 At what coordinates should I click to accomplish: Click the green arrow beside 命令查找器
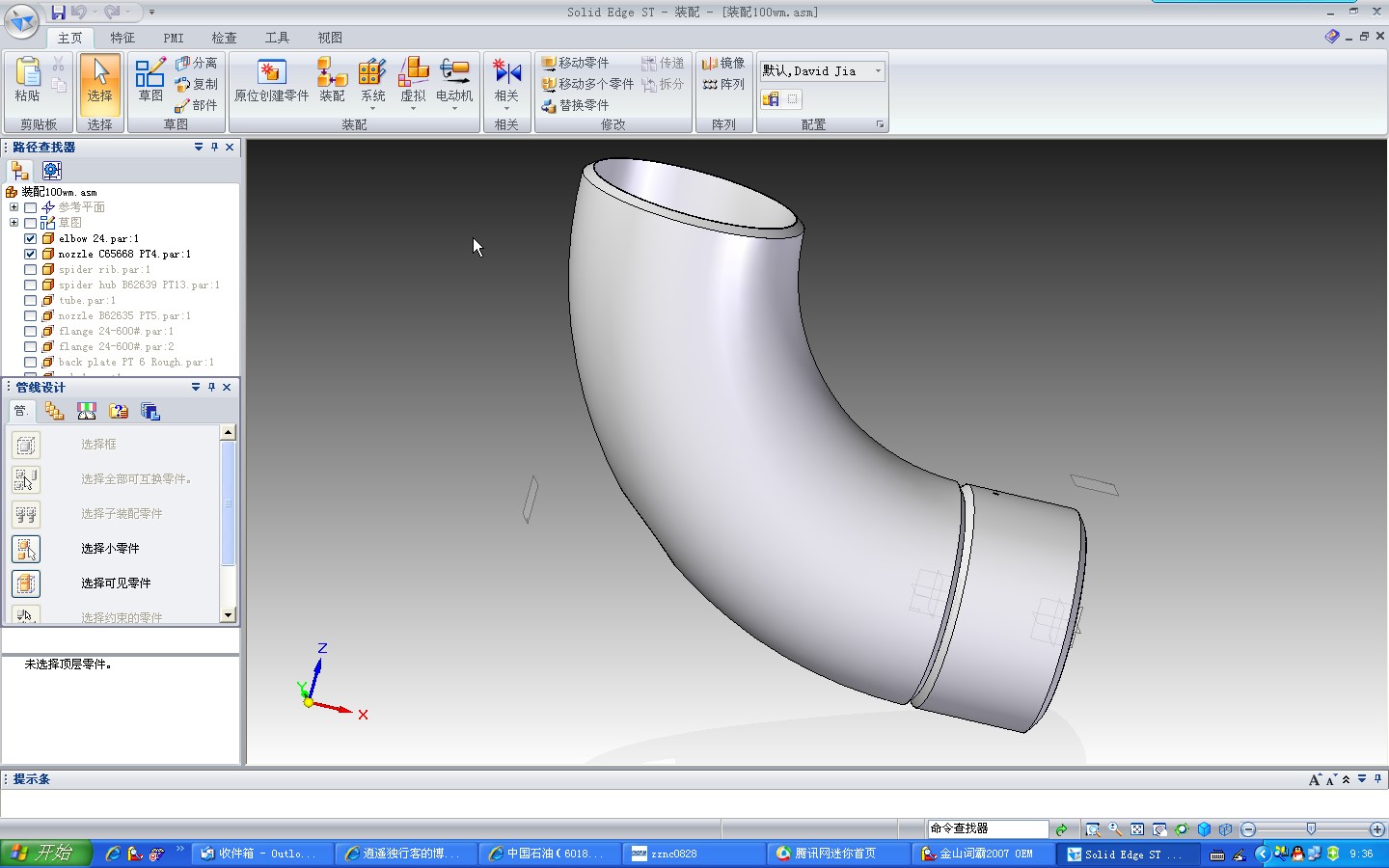pos(1061,829)
